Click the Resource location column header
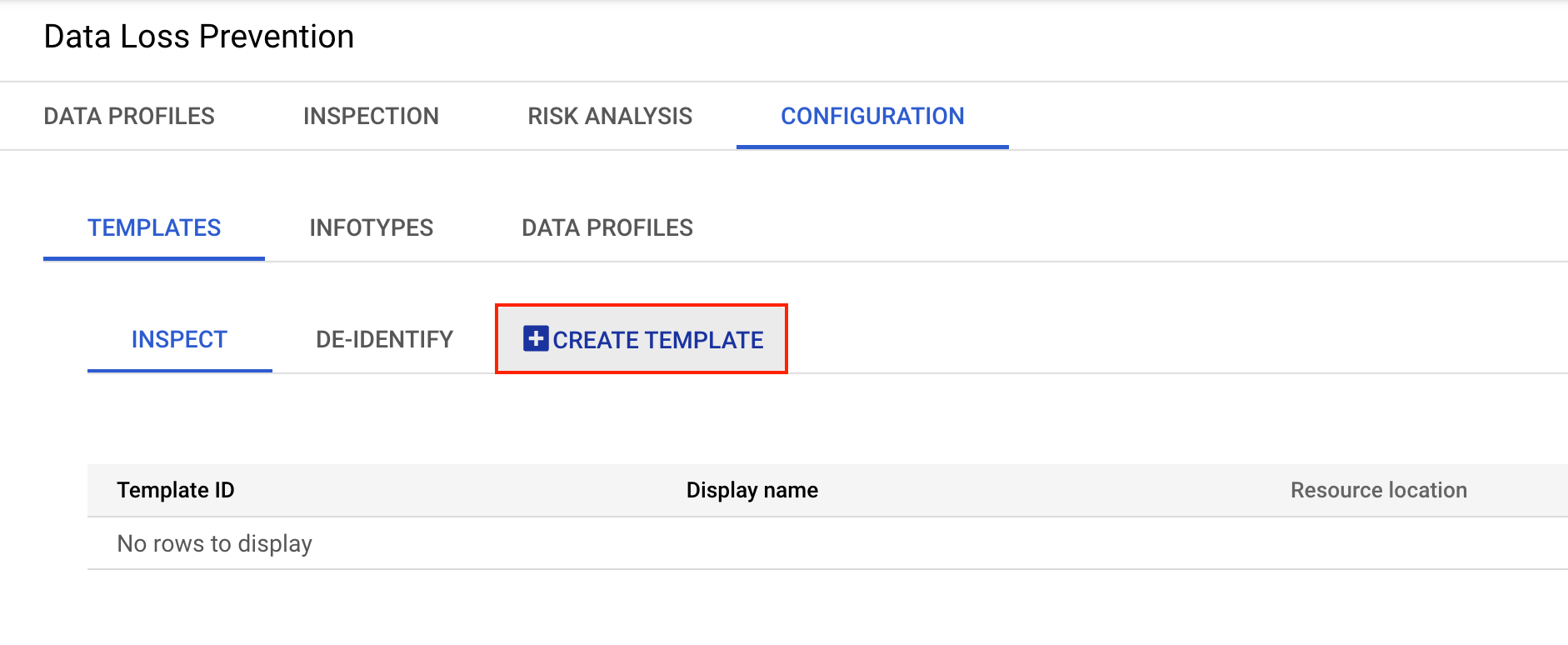 pos(1378,490)
